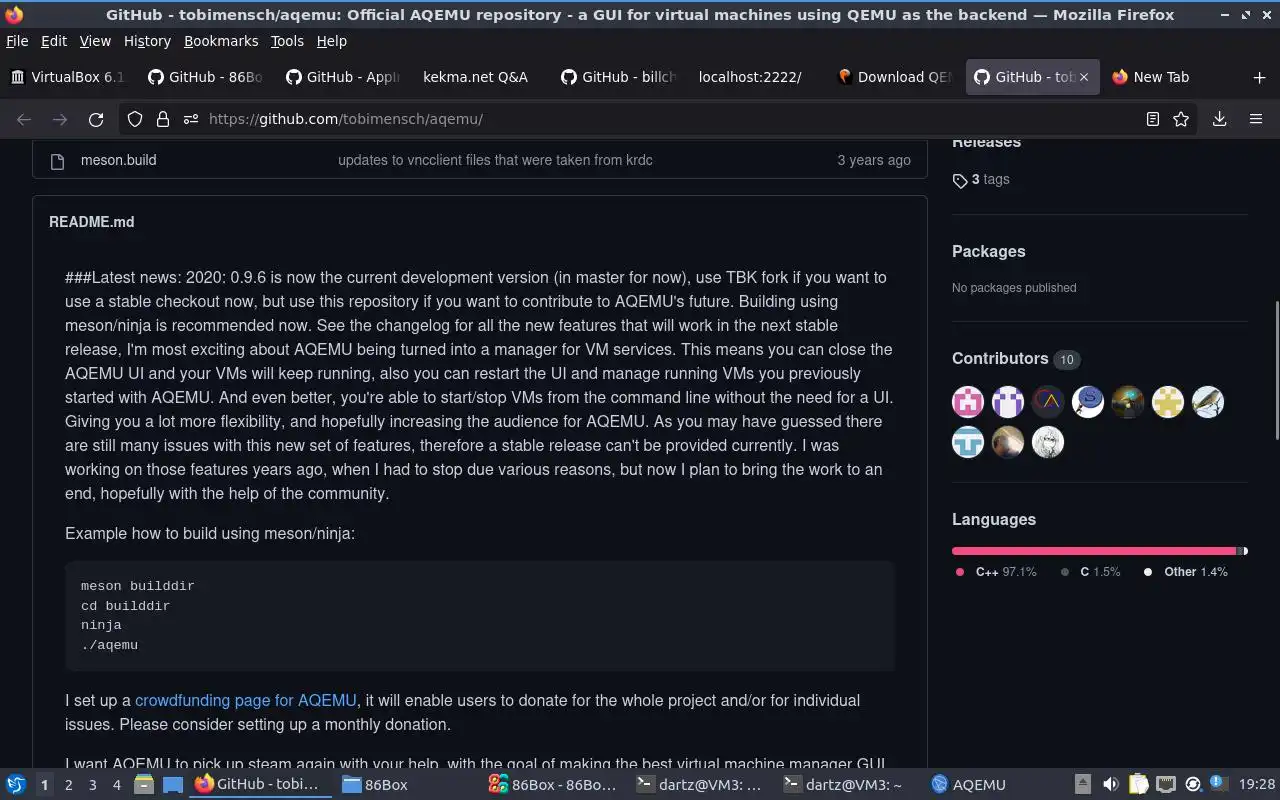Open the Help menu

[332, 41]
